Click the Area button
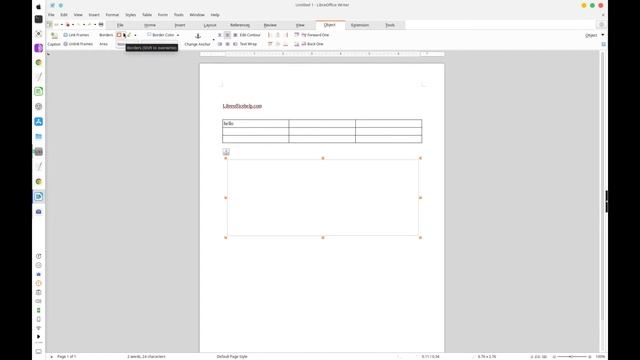The width and height of the screenshot is (640, 360). tap(104, 44)
